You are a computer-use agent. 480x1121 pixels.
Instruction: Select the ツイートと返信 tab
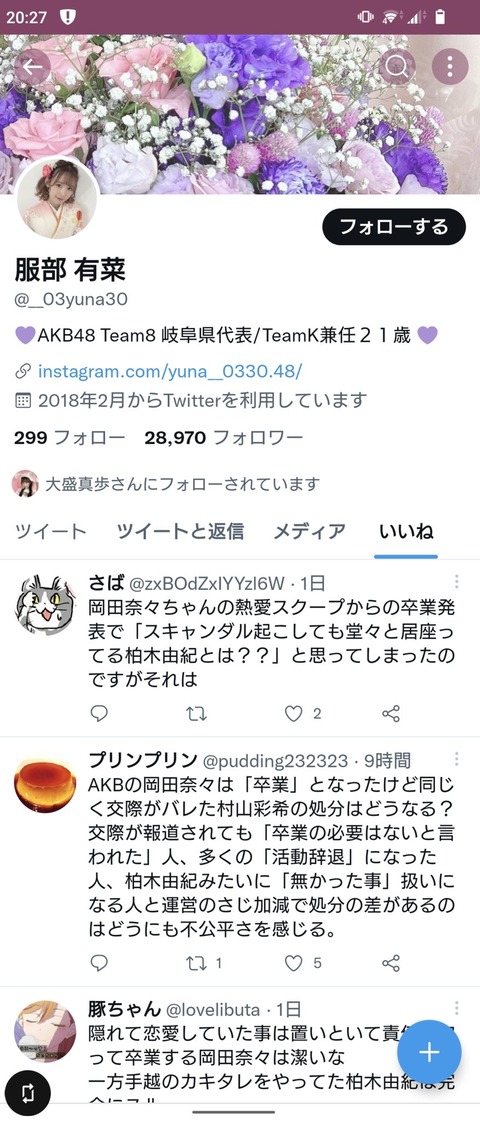tap(180, 531)
